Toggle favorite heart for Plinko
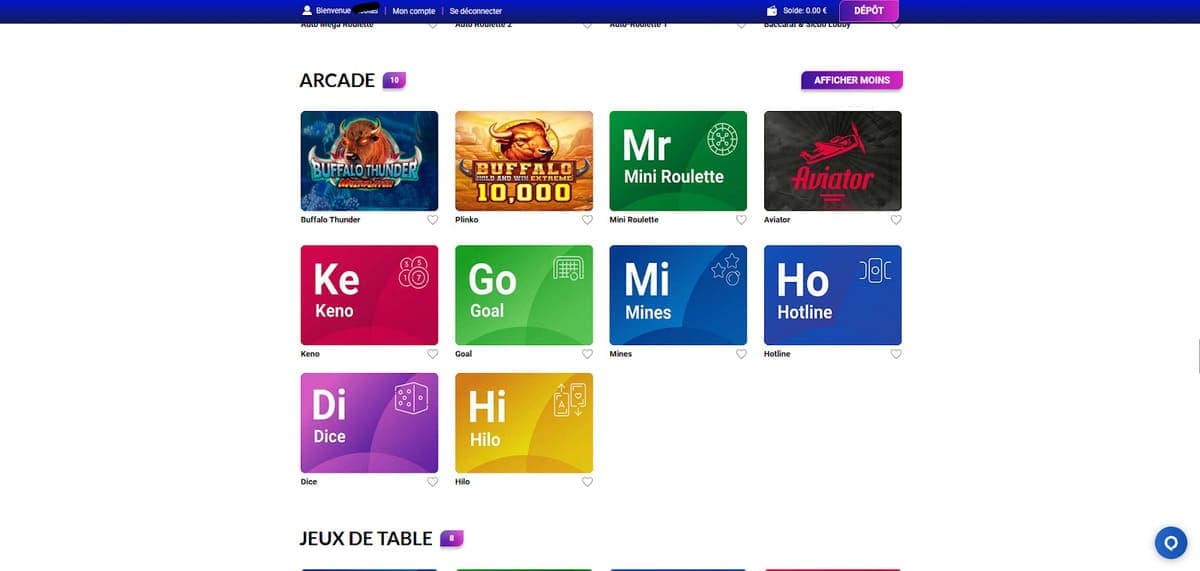This screenshot has height=571, width=1200. click(x=588, y=220)
